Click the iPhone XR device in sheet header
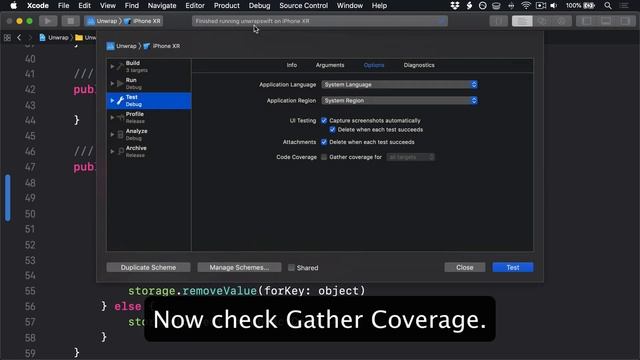This screenshot has height=360, width=640. click(162, 46)
